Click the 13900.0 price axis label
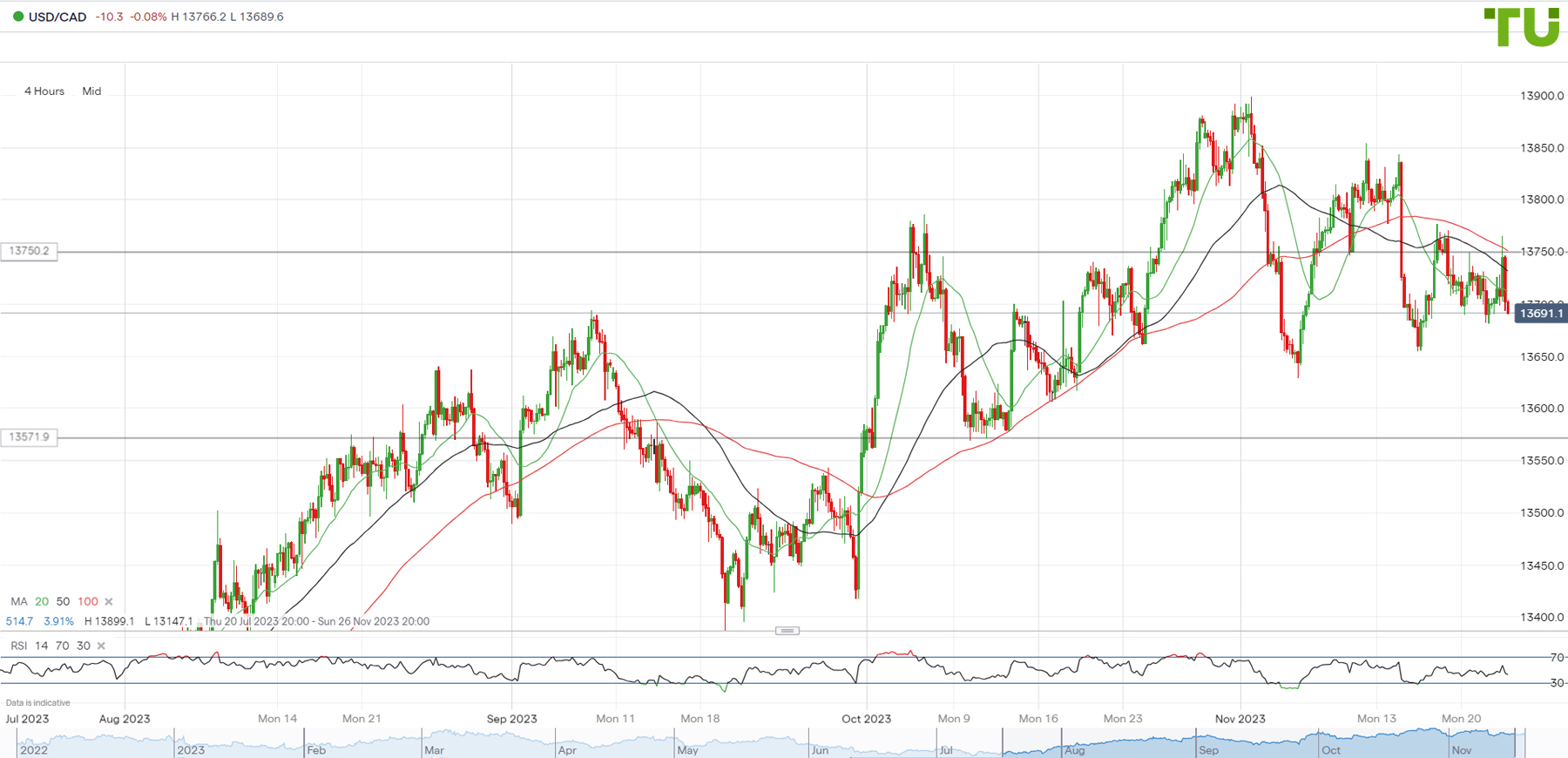The image size is (1568, 758). (1542, 96)
